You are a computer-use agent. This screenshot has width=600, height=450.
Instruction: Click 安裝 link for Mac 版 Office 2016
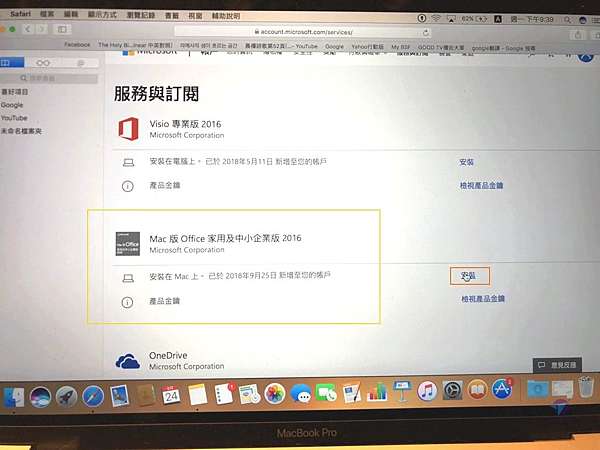tap(469, 276)
